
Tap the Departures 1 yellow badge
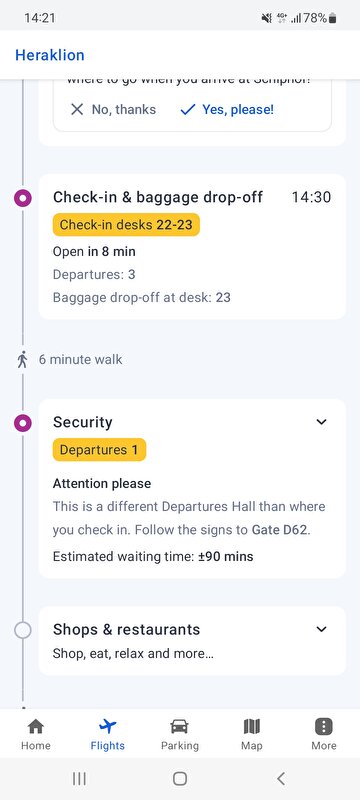[x=99, y=449]
